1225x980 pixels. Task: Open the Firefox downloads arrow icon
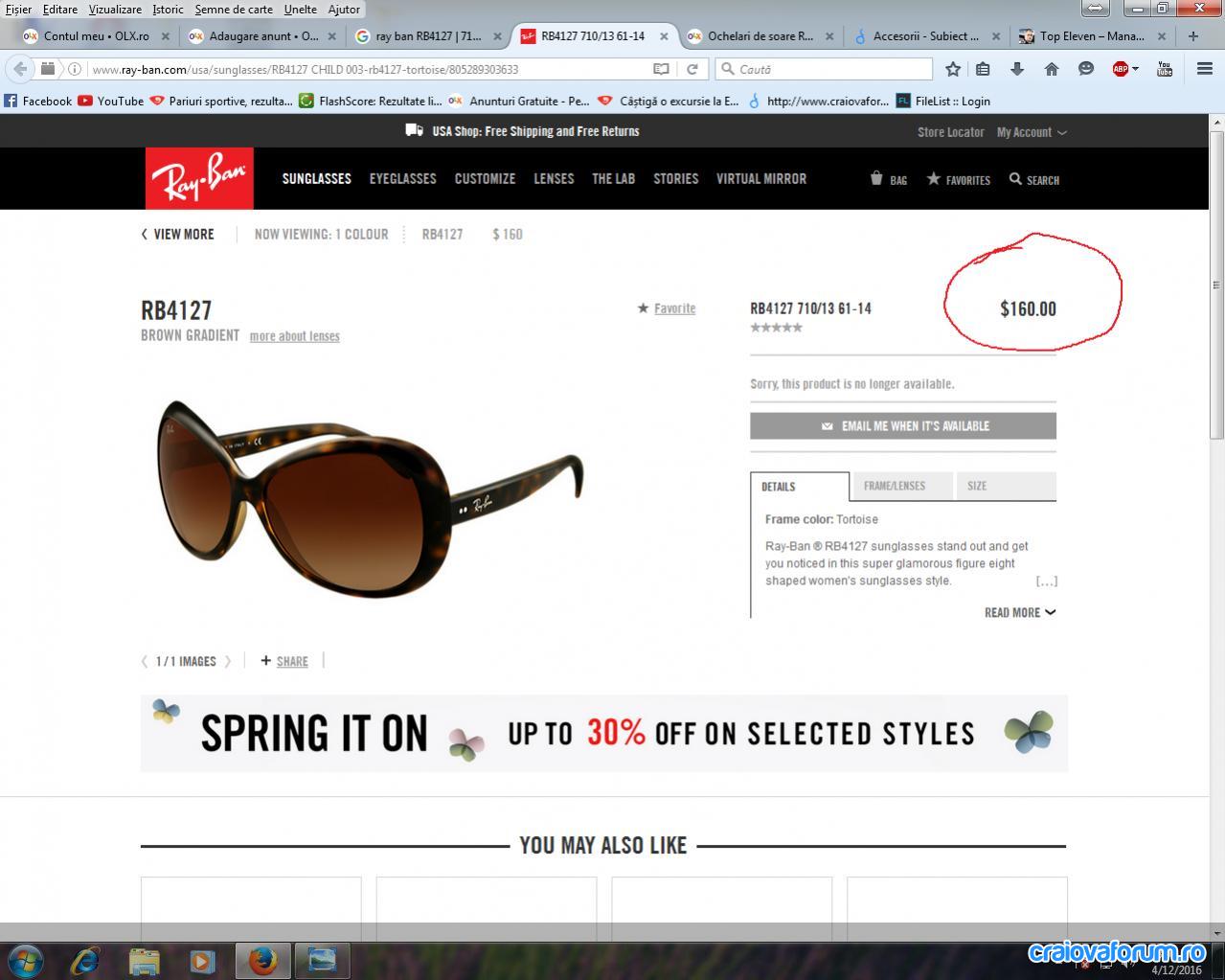(x=1017, y=69)
